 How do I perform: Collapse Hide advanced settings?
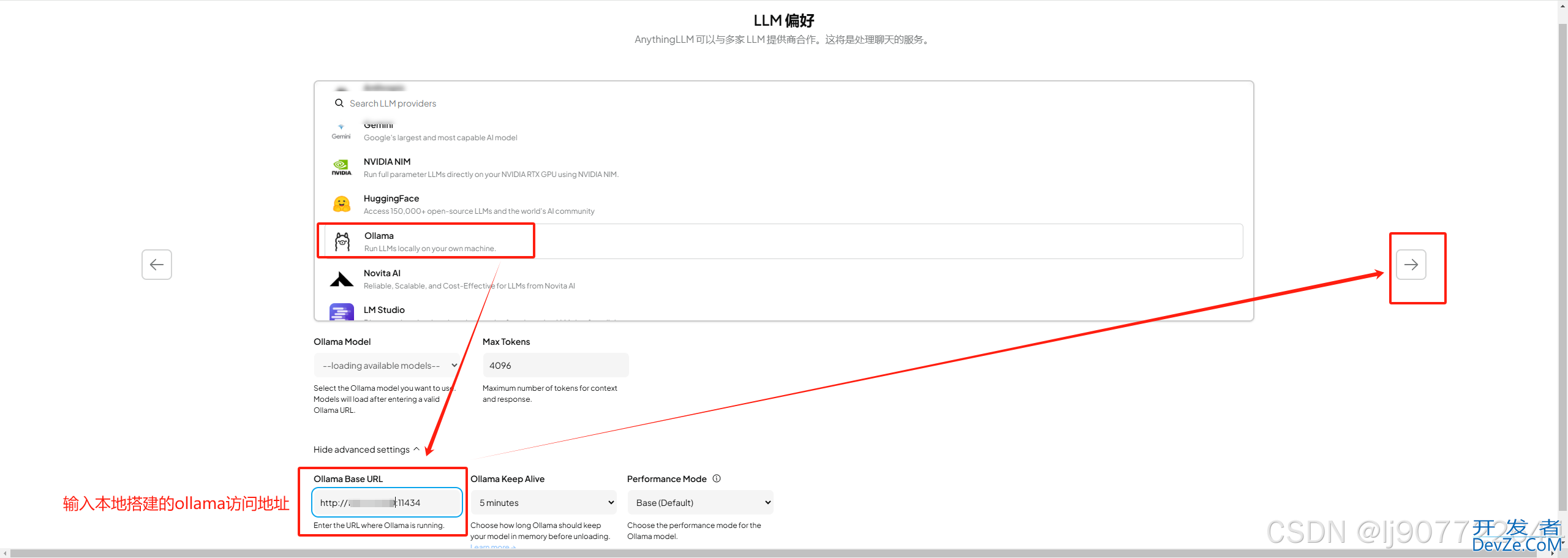366,449
